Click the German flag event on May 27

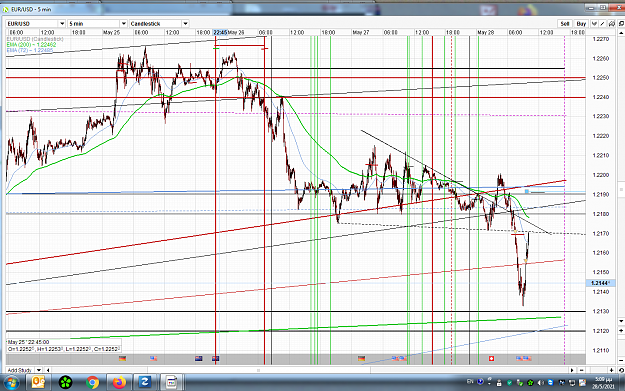coord(362,359)
